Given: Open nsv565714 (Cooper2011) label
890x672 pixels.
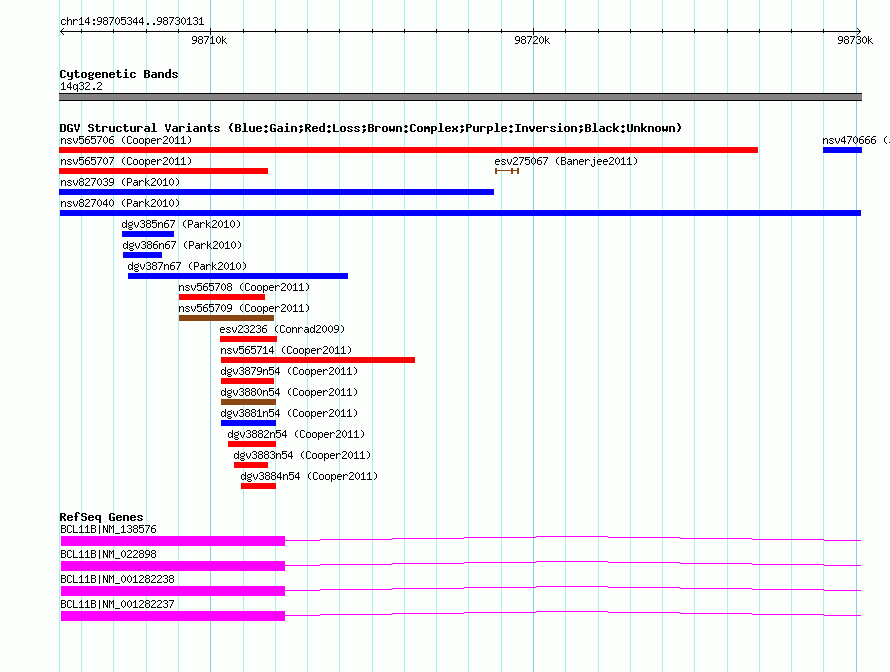Looking at the screenshot, I should click(x=286, y=350).
